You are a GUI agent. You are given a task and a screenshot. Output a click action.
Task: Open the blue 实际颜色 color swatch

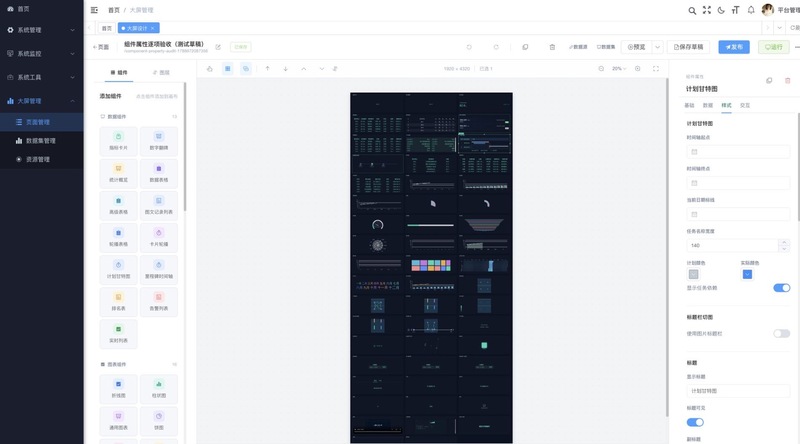747,275
